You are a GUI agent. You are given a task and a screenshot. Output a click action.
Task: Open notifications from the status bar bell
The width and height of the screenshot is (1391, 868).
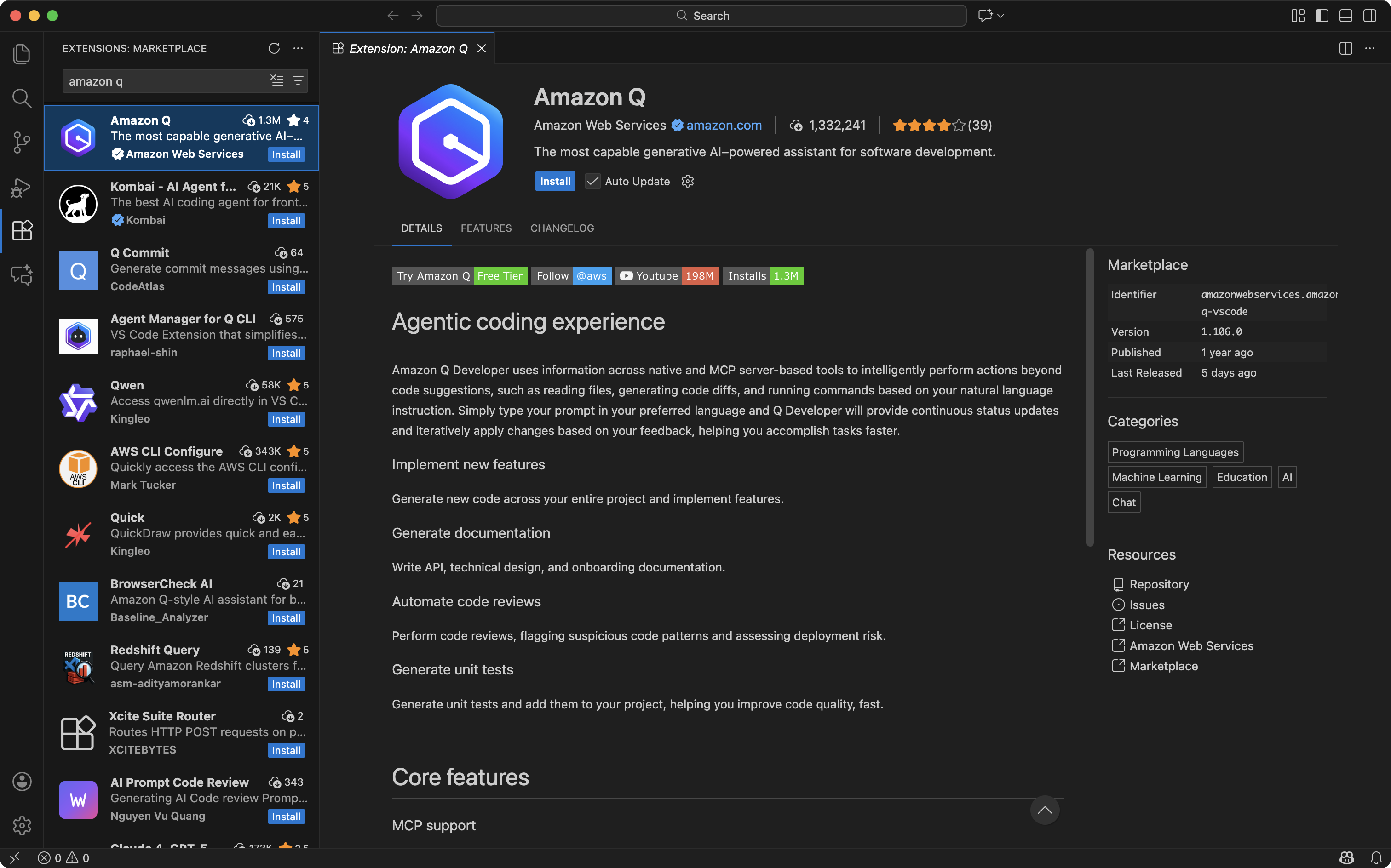(1377, 857)
